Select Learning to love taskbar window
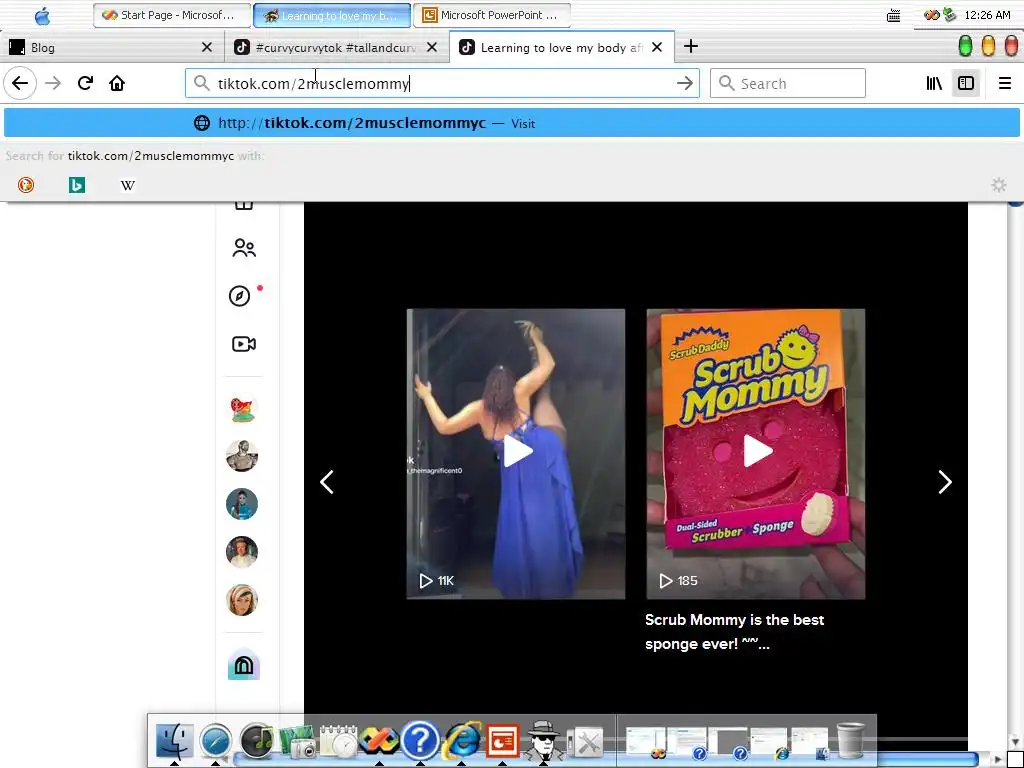The height and width of the screenshot is (768, 1024). click(332, 15)
